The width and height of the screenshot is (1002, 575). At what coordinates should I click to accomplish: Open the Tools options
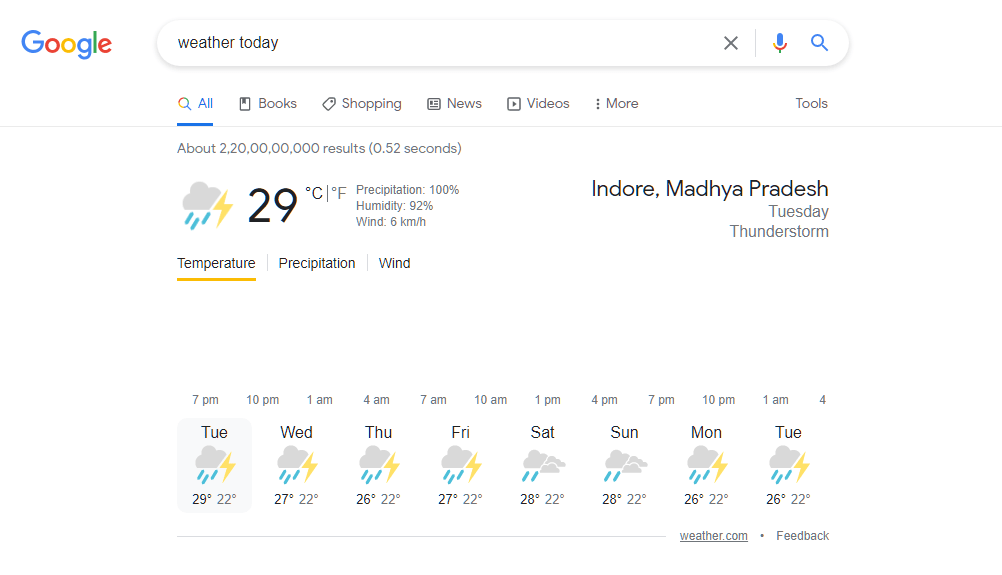point(811,104)
